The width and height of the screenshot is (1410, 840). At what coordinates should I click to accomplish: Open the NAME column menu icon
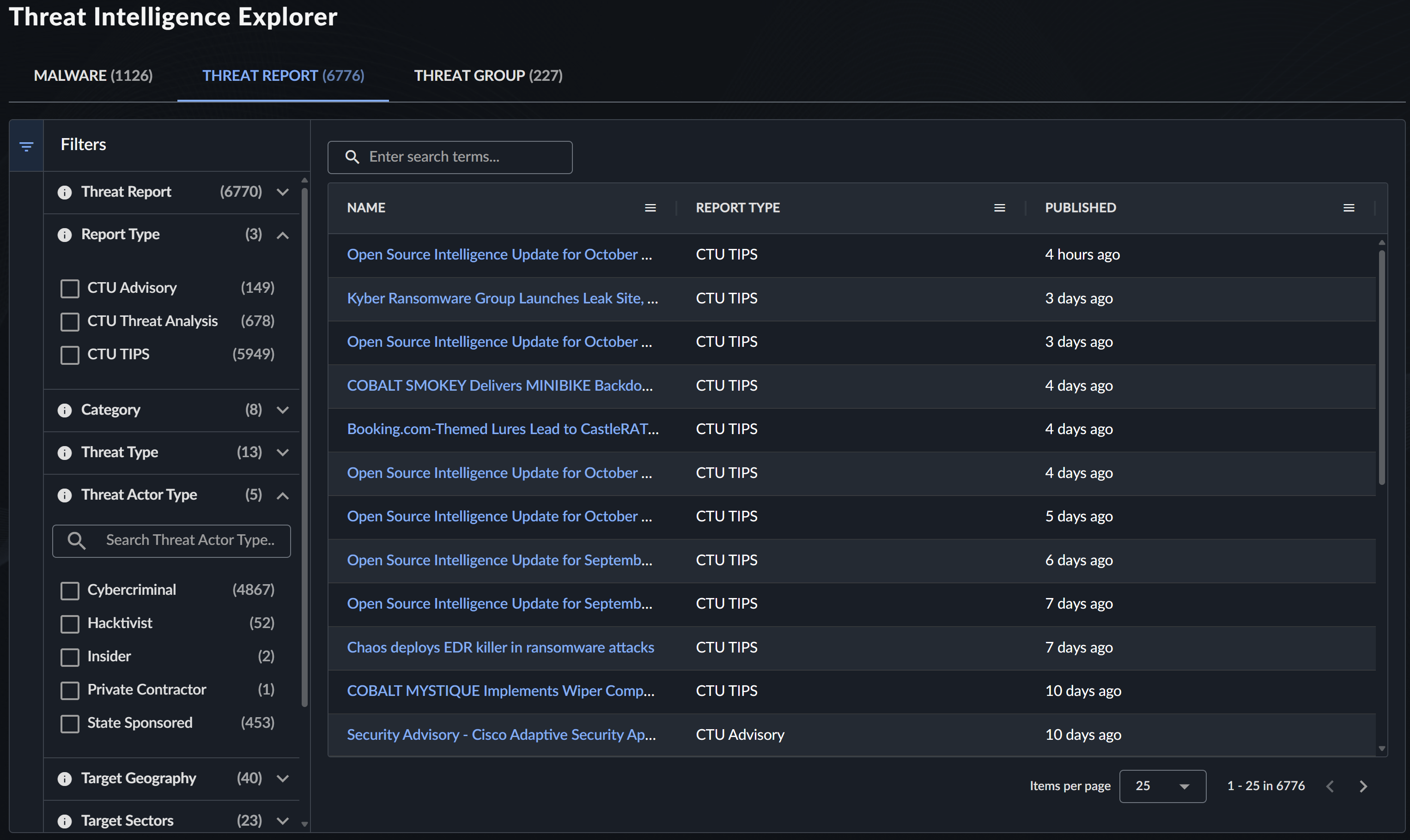tap(650, 208)
